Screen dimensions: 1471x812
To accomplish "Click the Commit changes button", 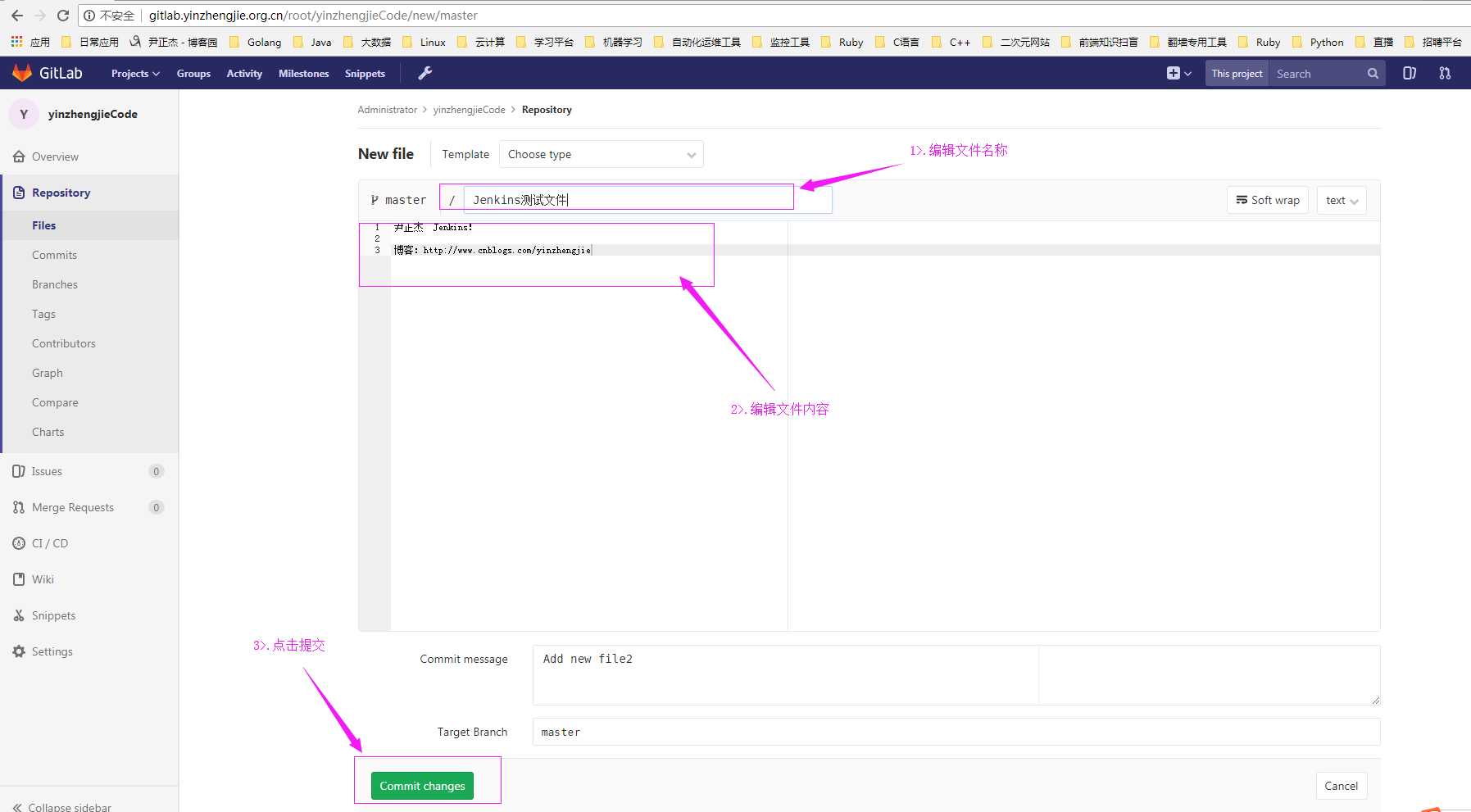I will pyautogui.click(x=422, y=786).
